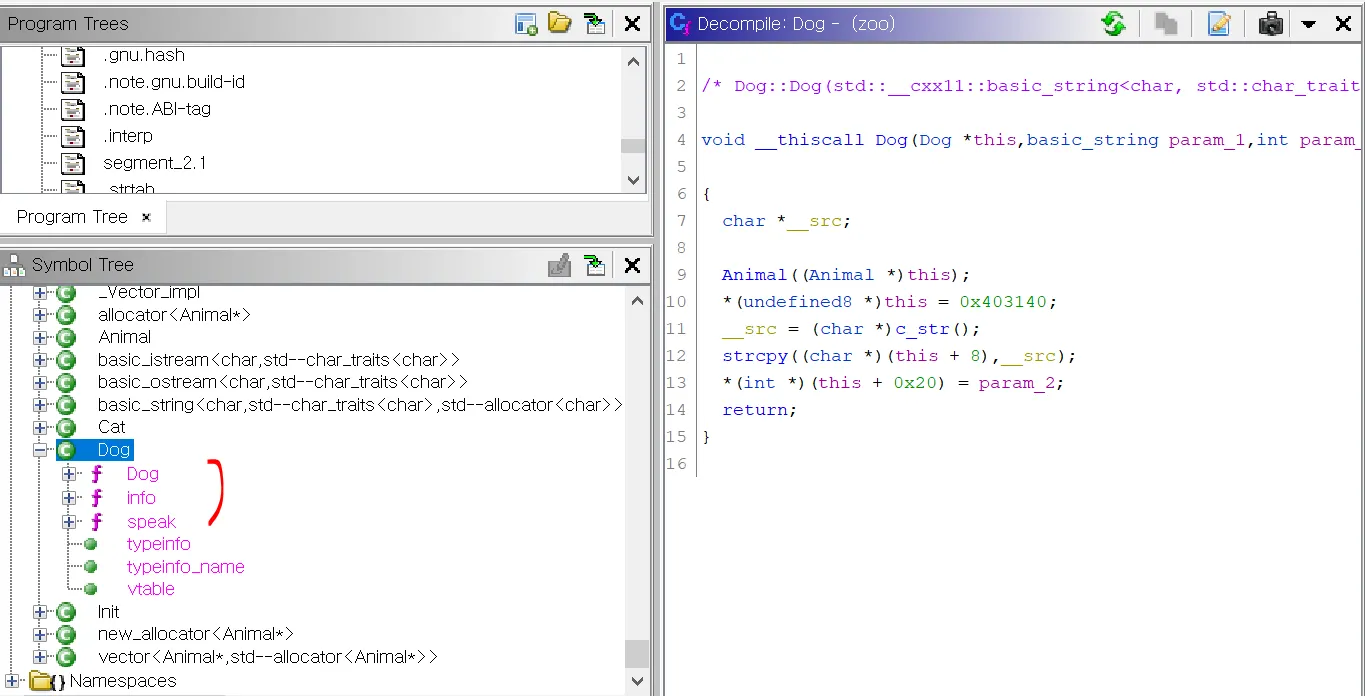Click the function icon beside speak

[97, 522]
